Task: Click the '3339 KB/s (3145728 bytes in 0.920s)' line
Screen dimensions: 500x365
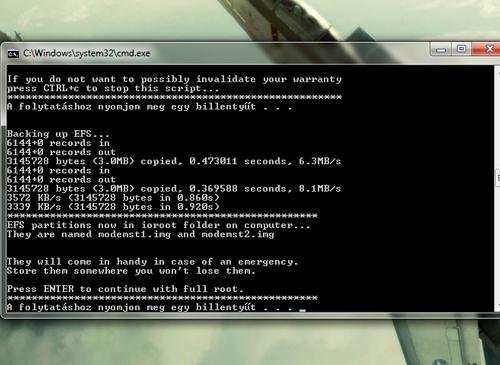Action: click(x=113, y=207)
